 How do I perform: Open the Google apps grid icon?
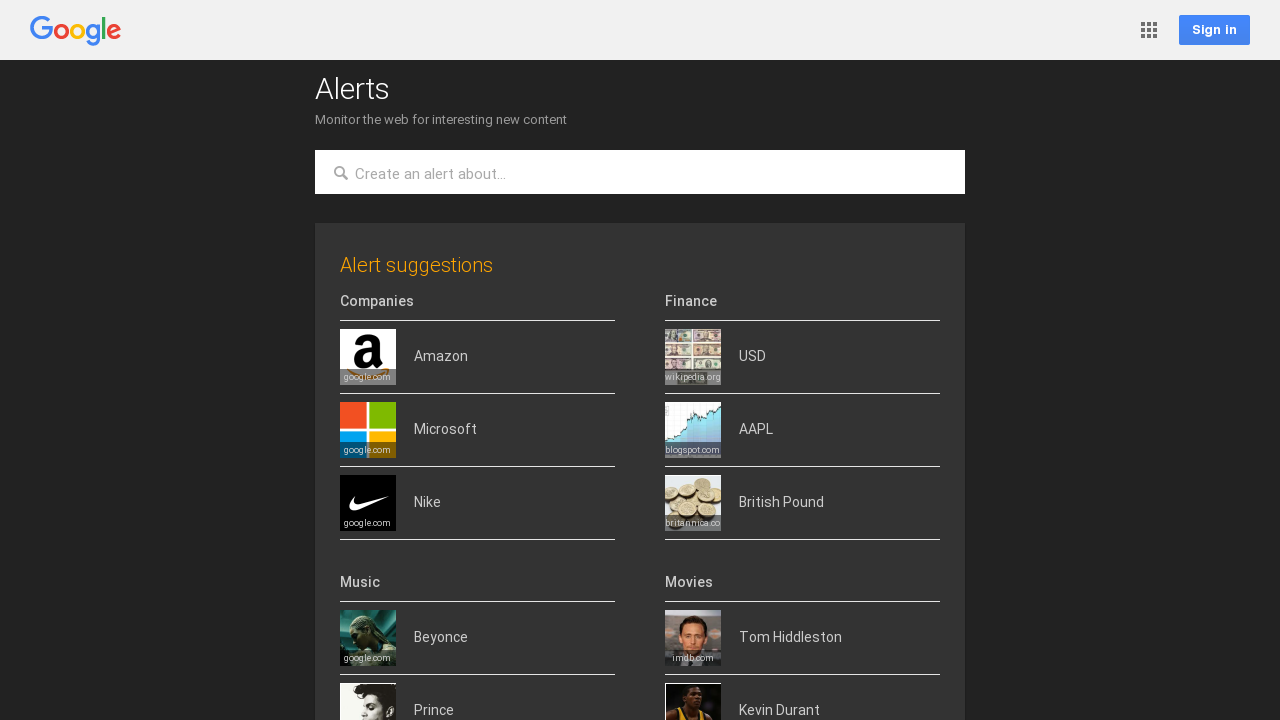[x=1149, y=30]
